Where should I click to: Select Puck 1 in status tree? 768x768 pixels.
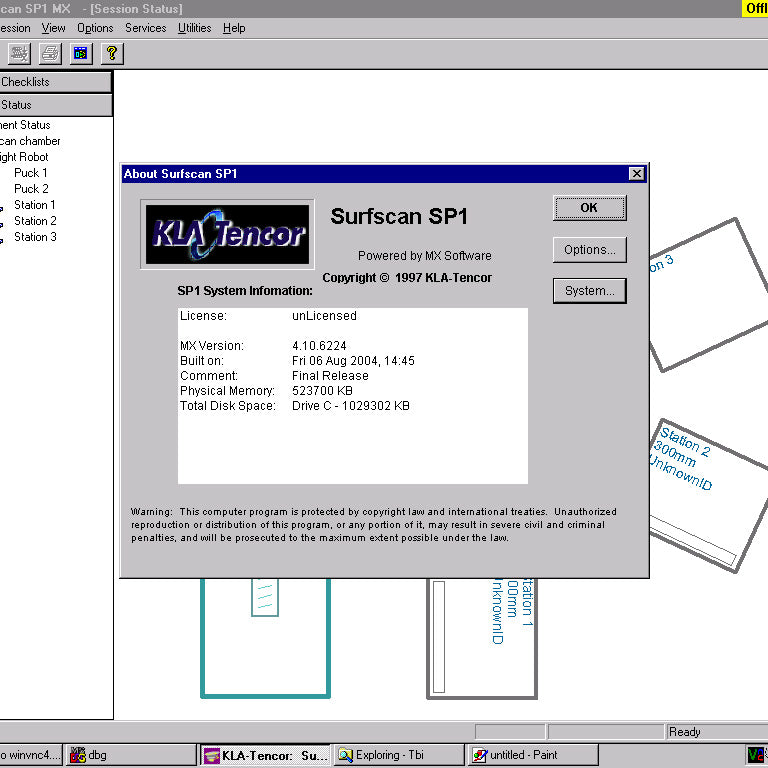(x=31, y=173)
